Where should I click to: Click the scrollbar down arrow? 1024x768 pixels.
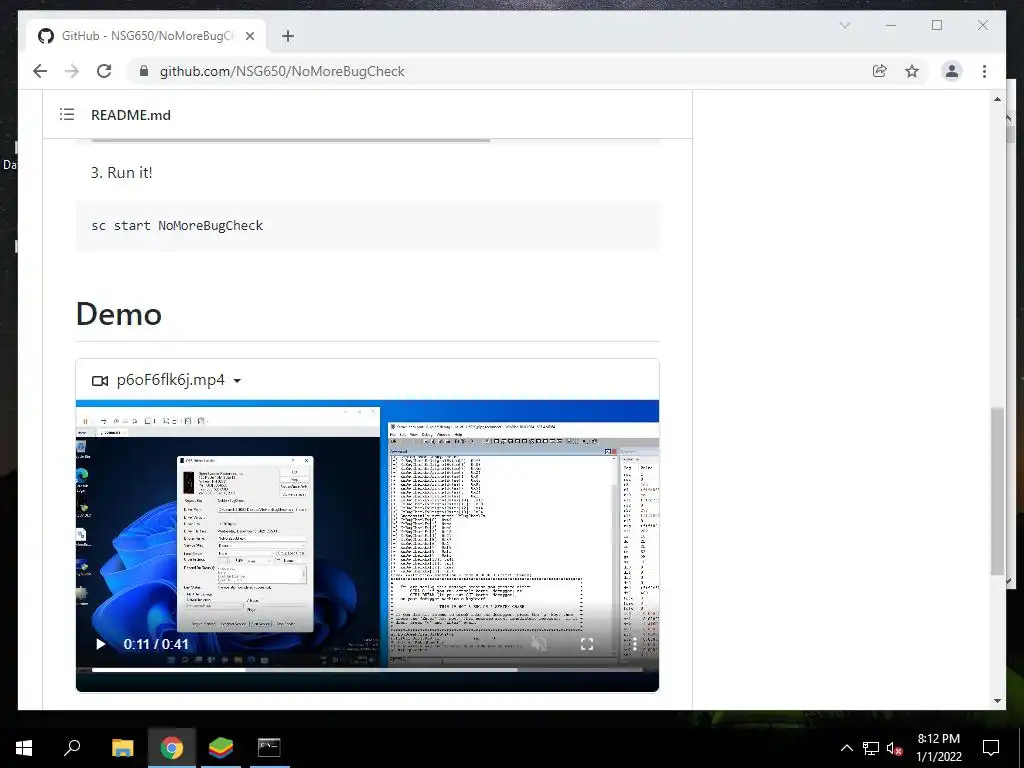[997, 701]
